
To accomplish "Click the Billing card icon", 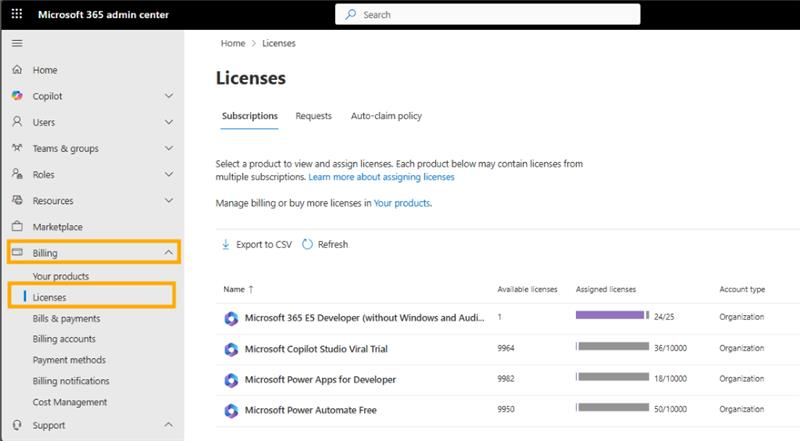I will pyautogui.click(x=17, y=252).
